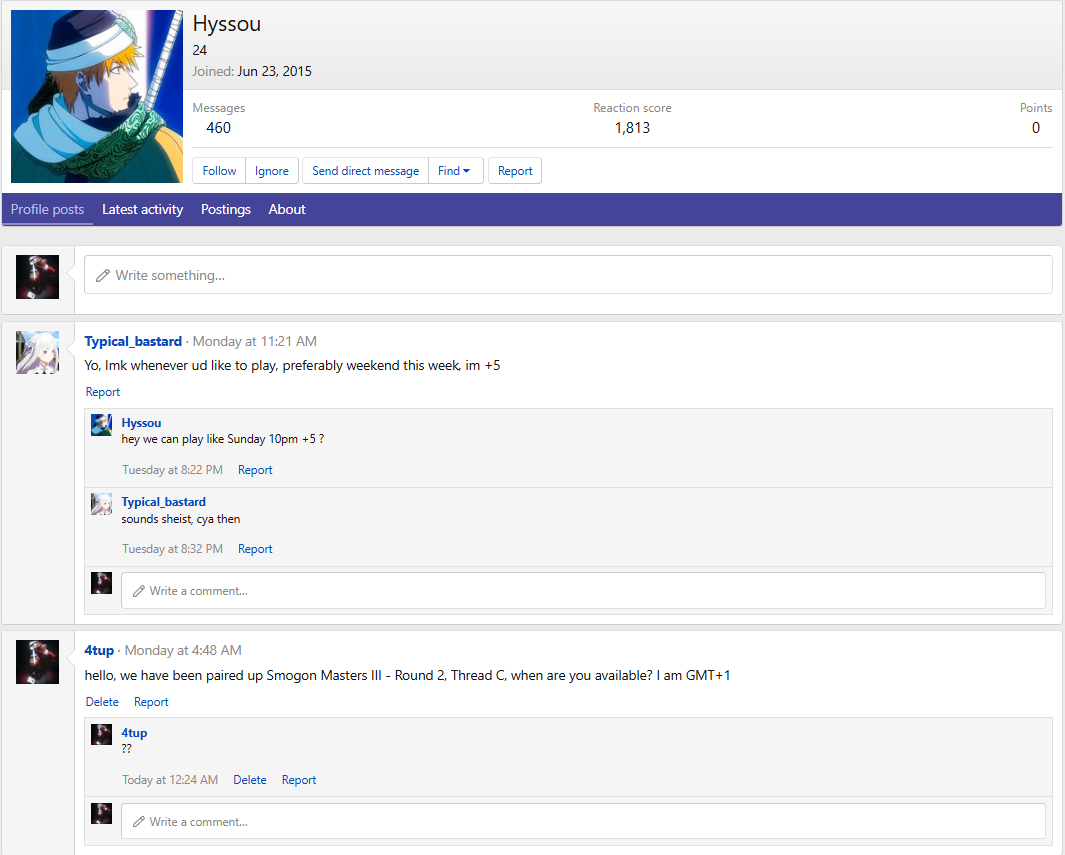Click the 'Write something...' profile post field
1065x855 pixels.
568,275
